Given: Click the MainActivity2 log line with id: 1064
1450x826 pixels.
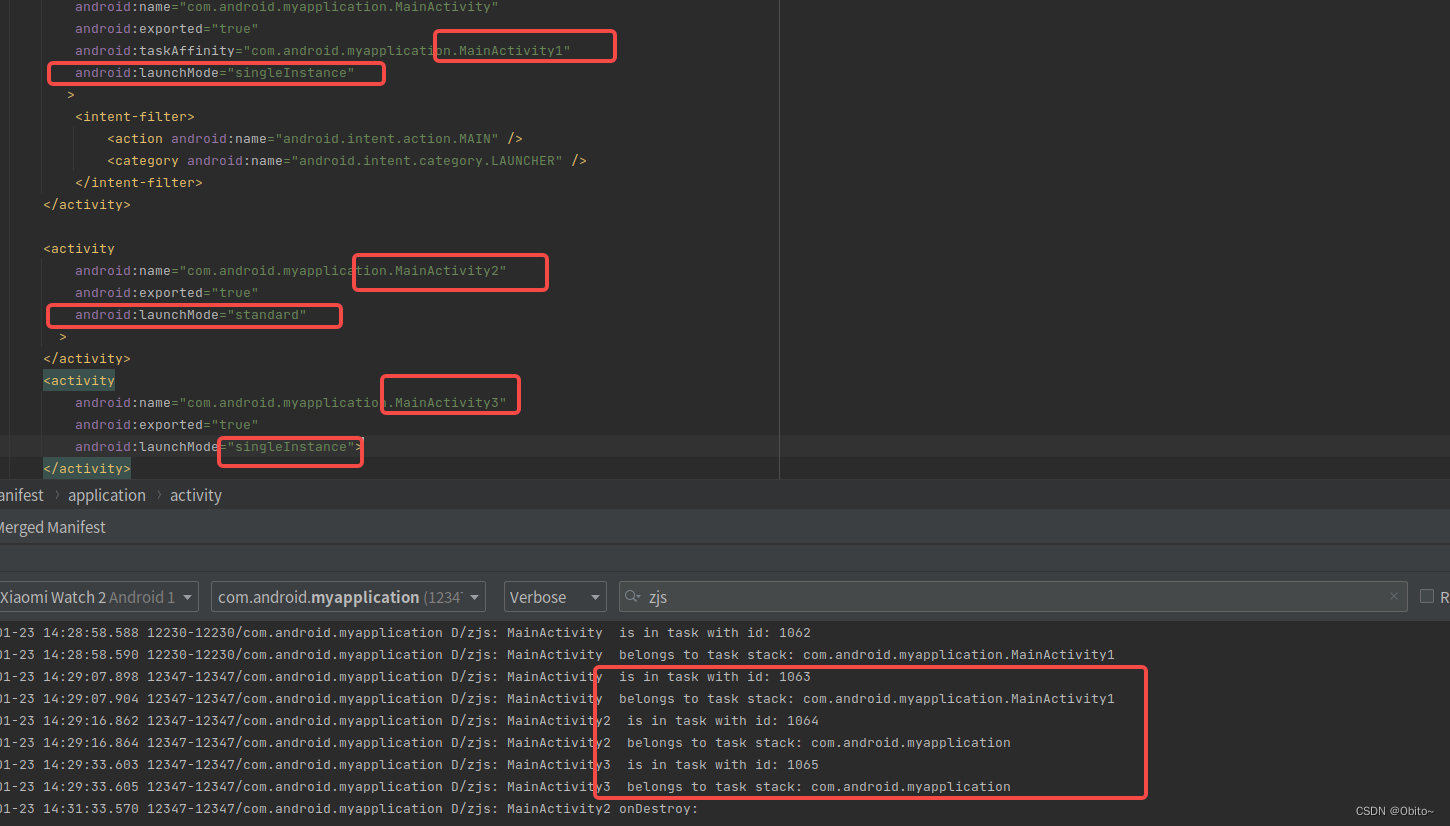Looking at the screenshot, I should pyautogui.click(x=409, y=721).
